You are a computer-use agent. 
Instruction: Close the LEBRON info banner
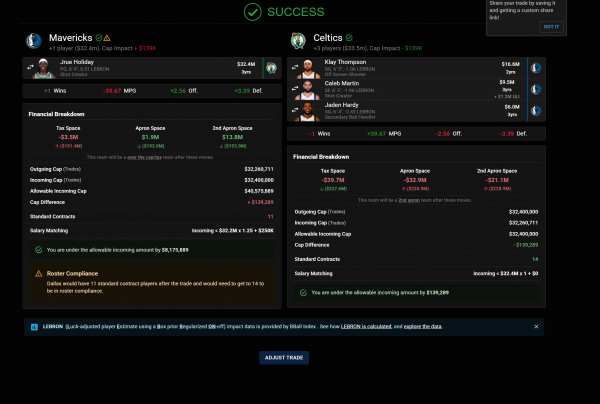[536, 326]
